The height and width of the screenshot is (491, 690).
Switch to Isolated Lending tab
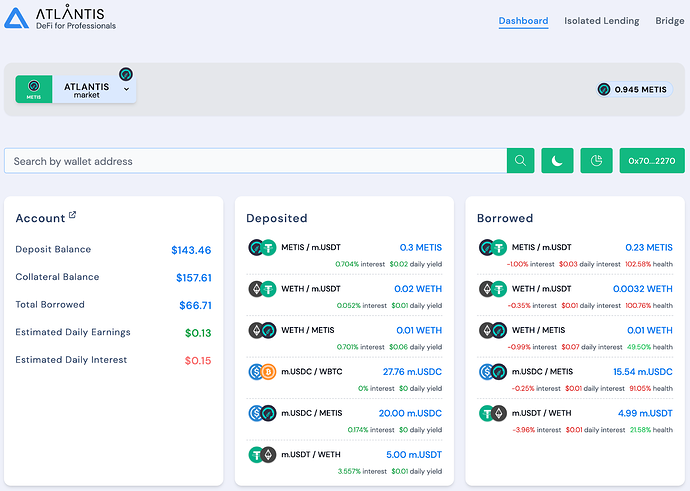602,21
